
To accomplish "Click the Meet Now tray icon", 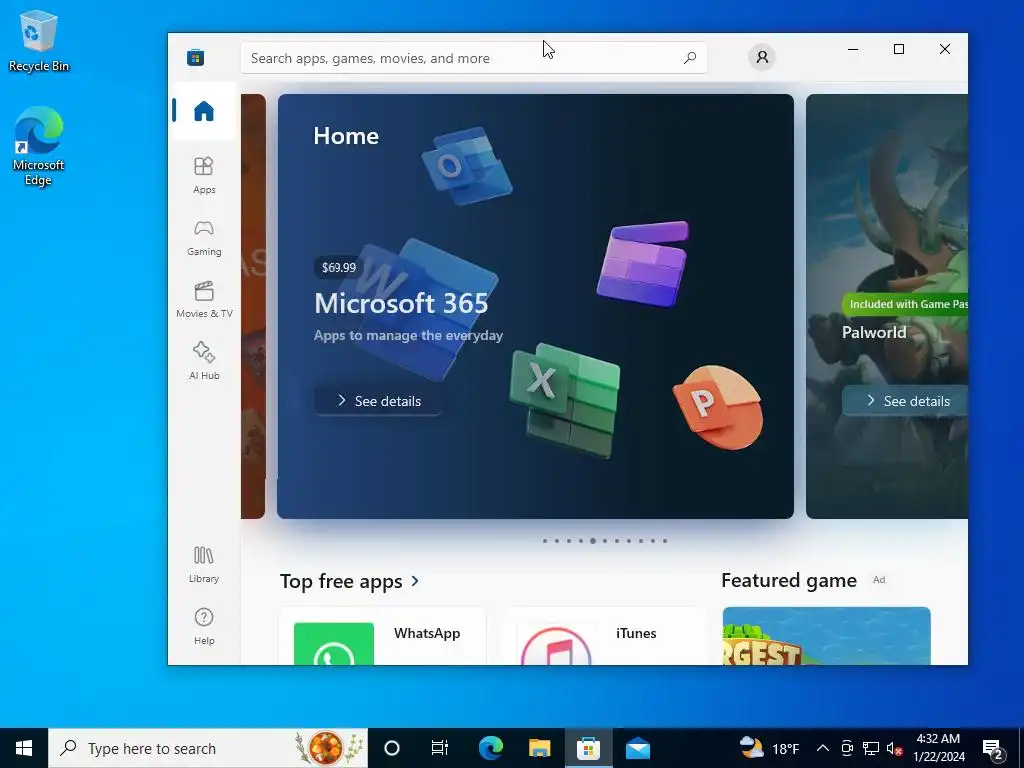I will [x=847, y=748].
